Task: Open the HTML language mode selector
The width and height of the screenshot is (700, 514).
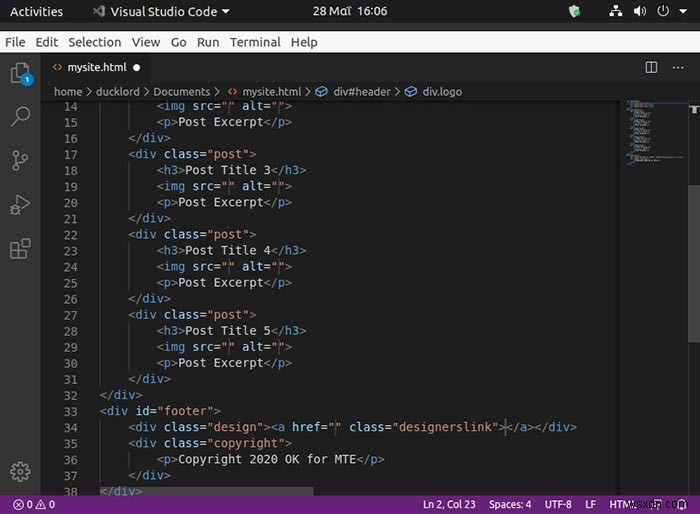Action: pyautogui.click(x=622, y=505)
